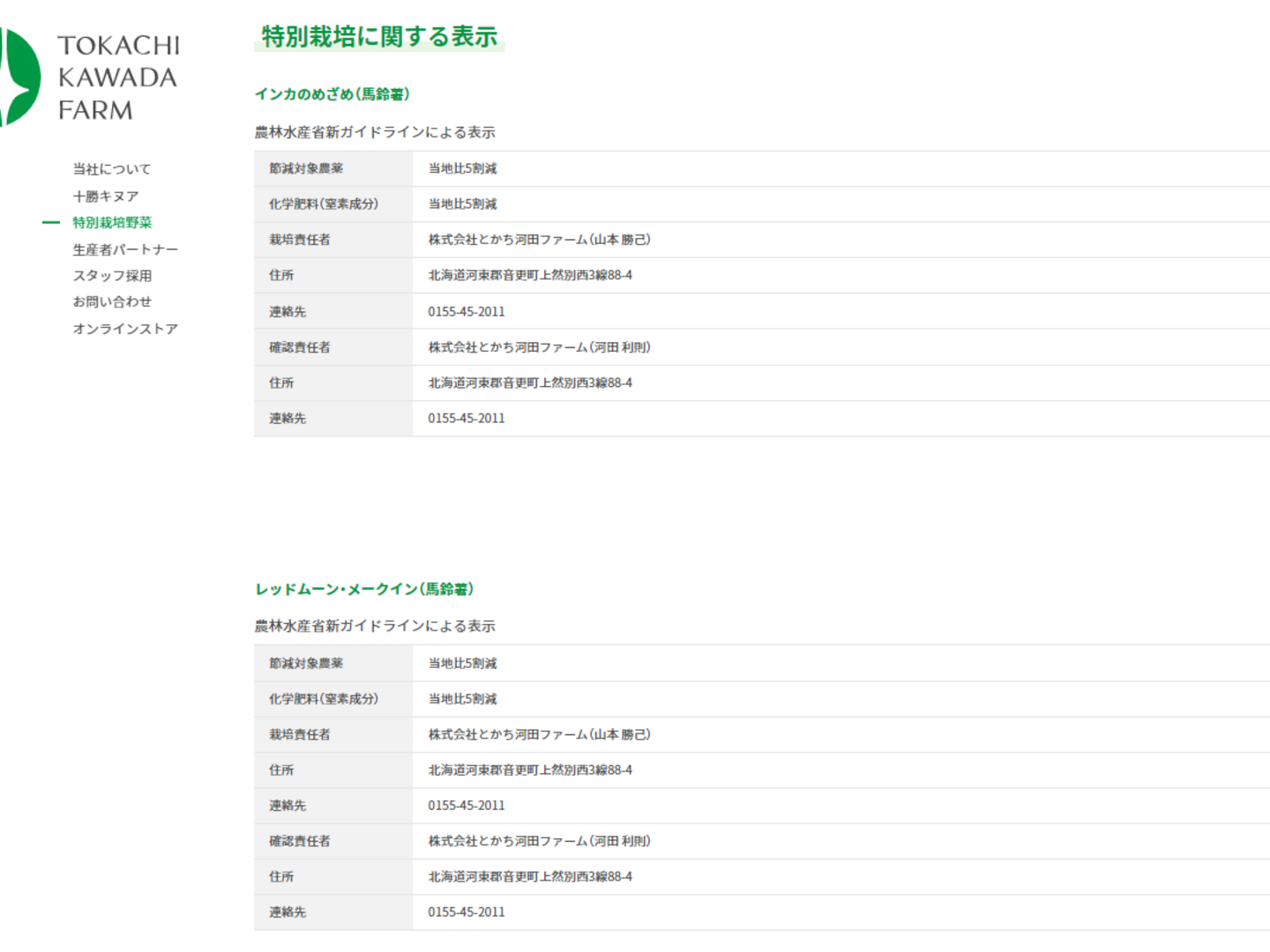The image size is (1270, 952).
Task: Click 栽培責任者 label in the レッドムーン table
Action: pyautogui.click(x=300, y=734)
